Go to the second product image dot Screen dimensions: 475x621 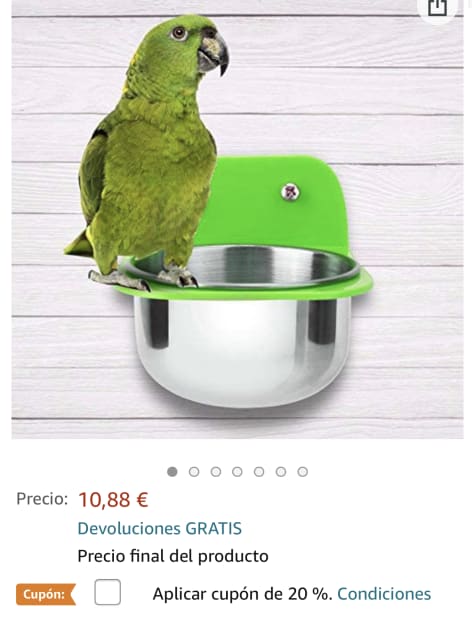(x=194, y=472)
